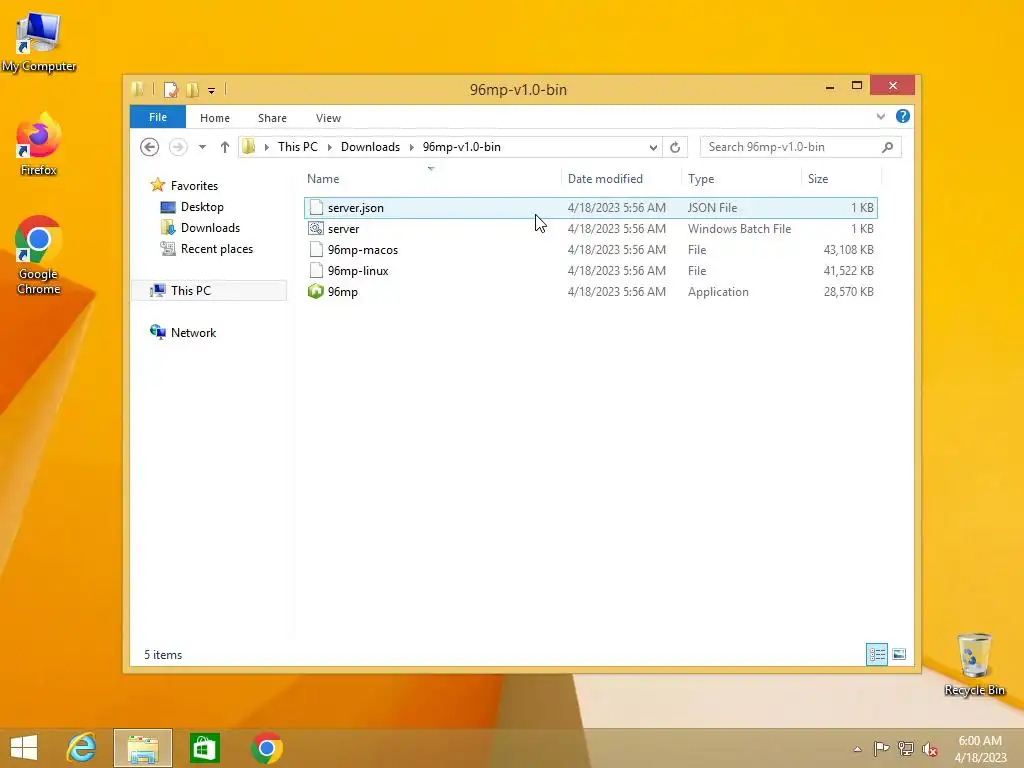This screenshot has height=768, width=1024.
Task: Click 96mp-v1.0-bin in the address path
Action: (462, 147)
